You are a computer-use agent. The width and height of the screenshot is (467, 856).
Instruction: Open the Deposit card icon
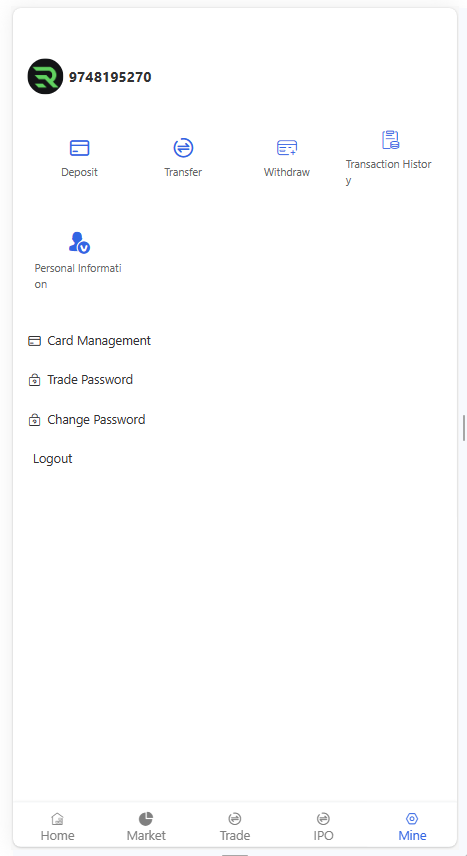[x=79, y=148]
